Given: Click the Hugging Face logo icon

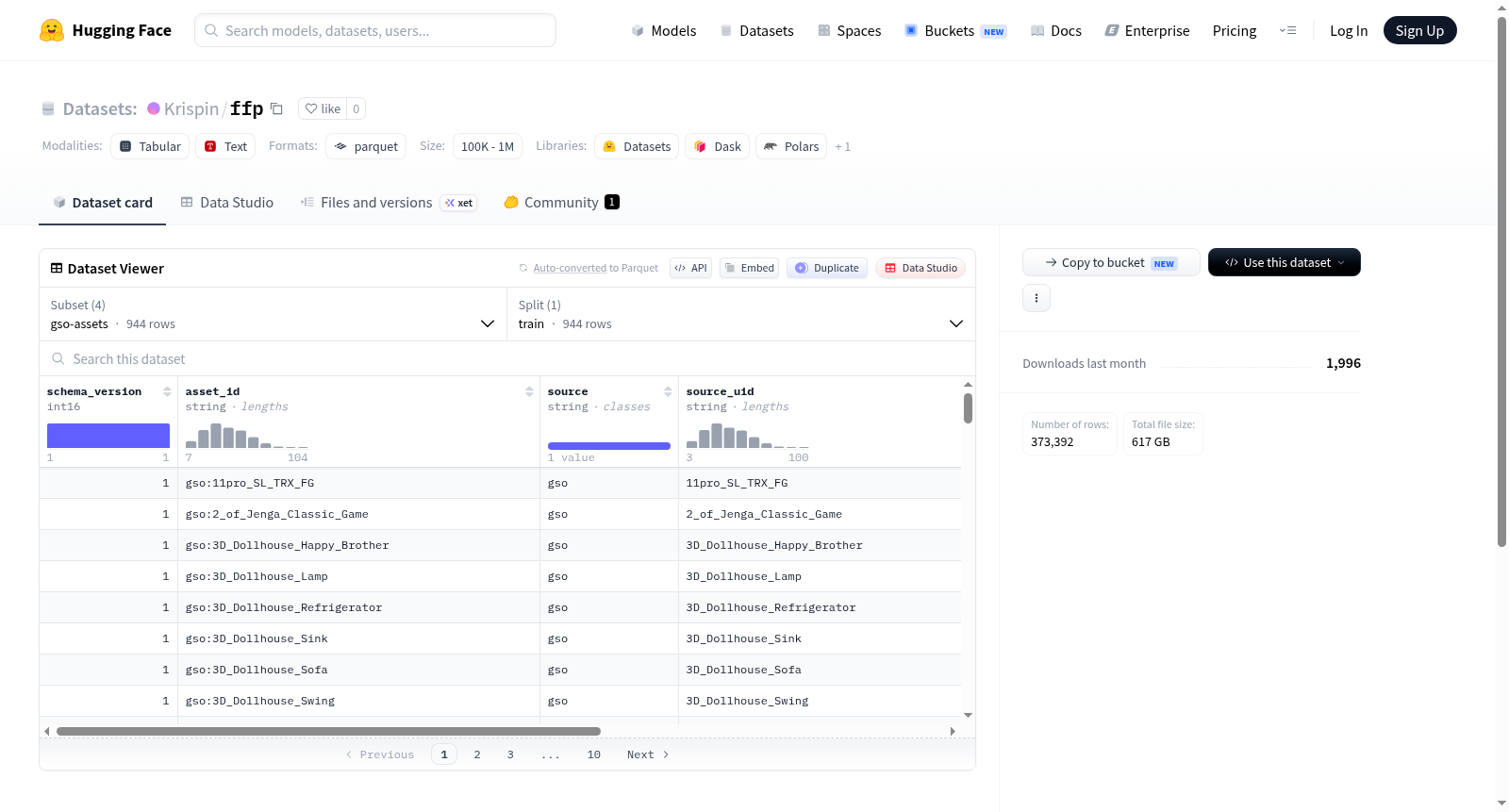Looking at the screenshot, I should click(52, 30).
